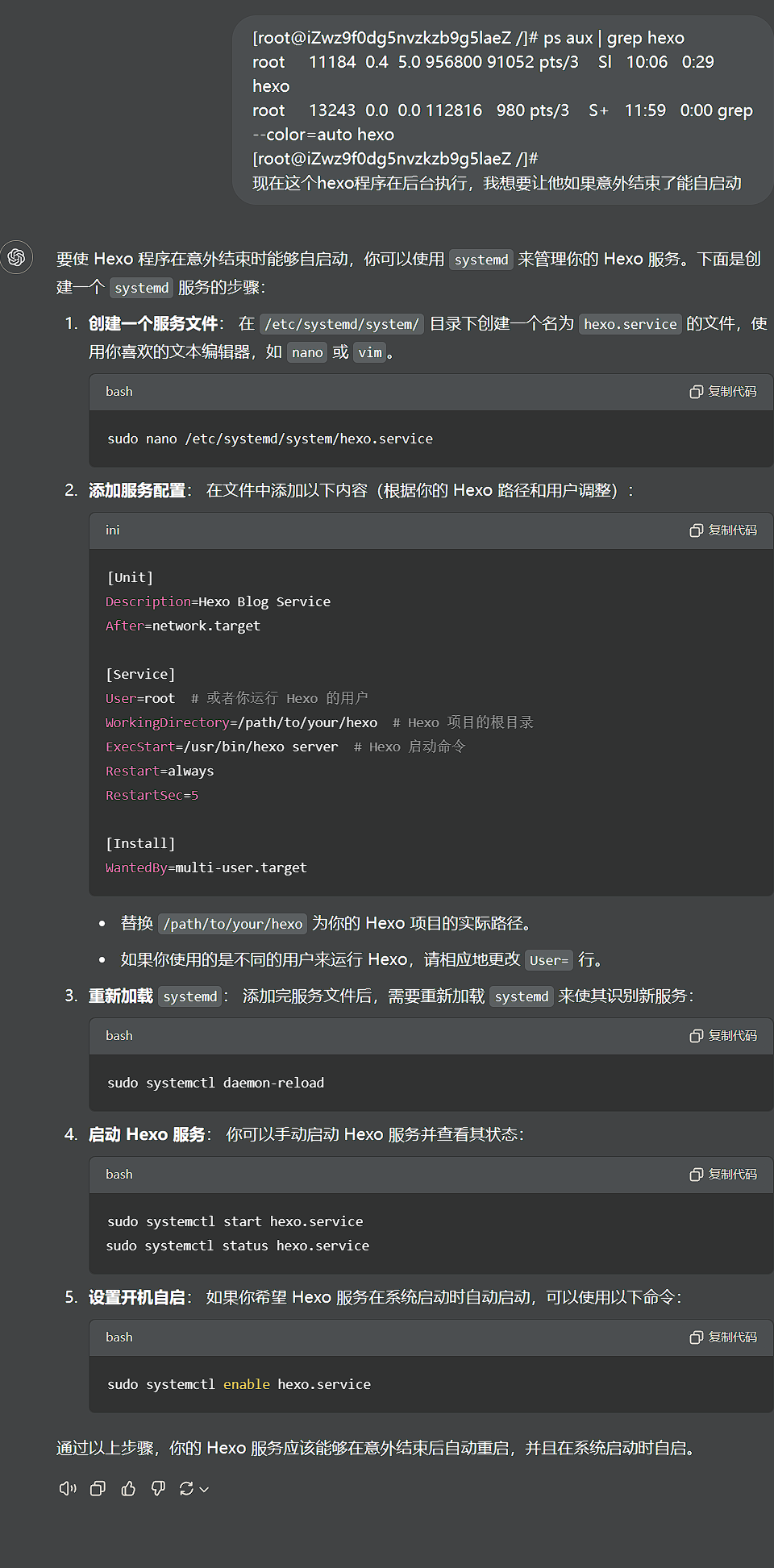Click step heading '添加服务配置'
Viewport: 774px width, 1568px height.
pos(137,490)
